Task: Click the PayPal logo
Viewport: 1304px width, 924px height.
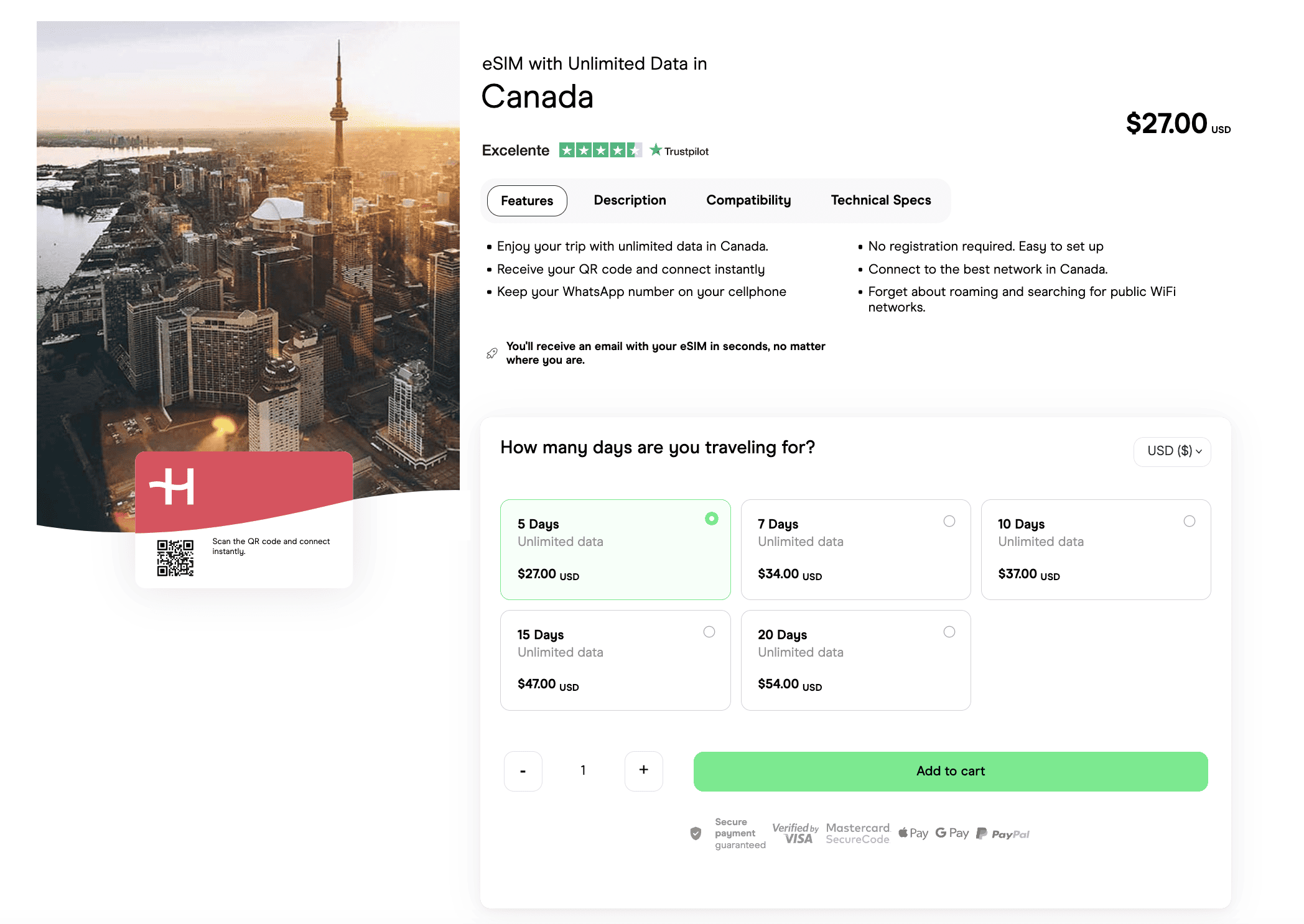Action: 1003,834
